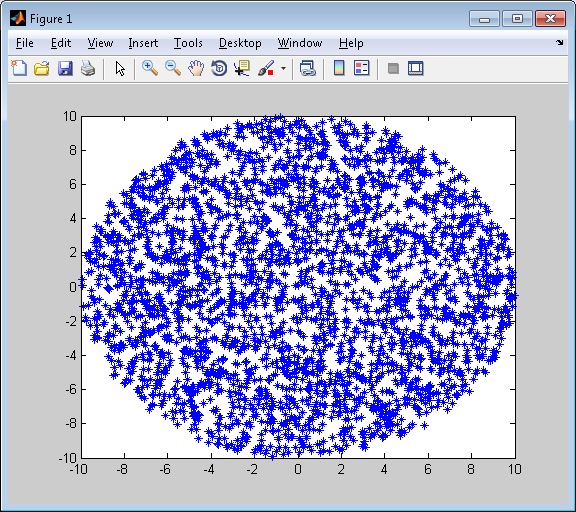This screenshot has height=512, width=576.
Task: Save the figure with the floppy icon
Action: click(65, 68)
